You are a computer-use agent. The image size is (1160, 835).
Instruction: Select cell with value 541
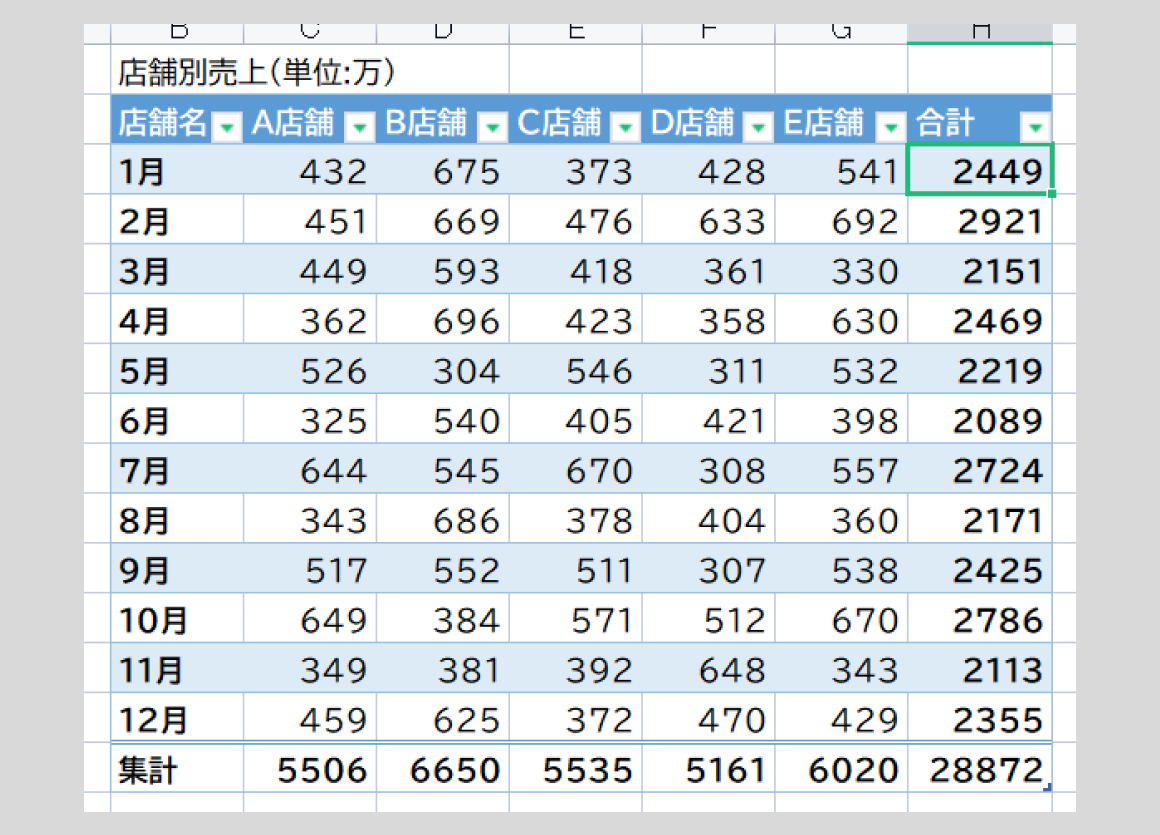(841, 170)
